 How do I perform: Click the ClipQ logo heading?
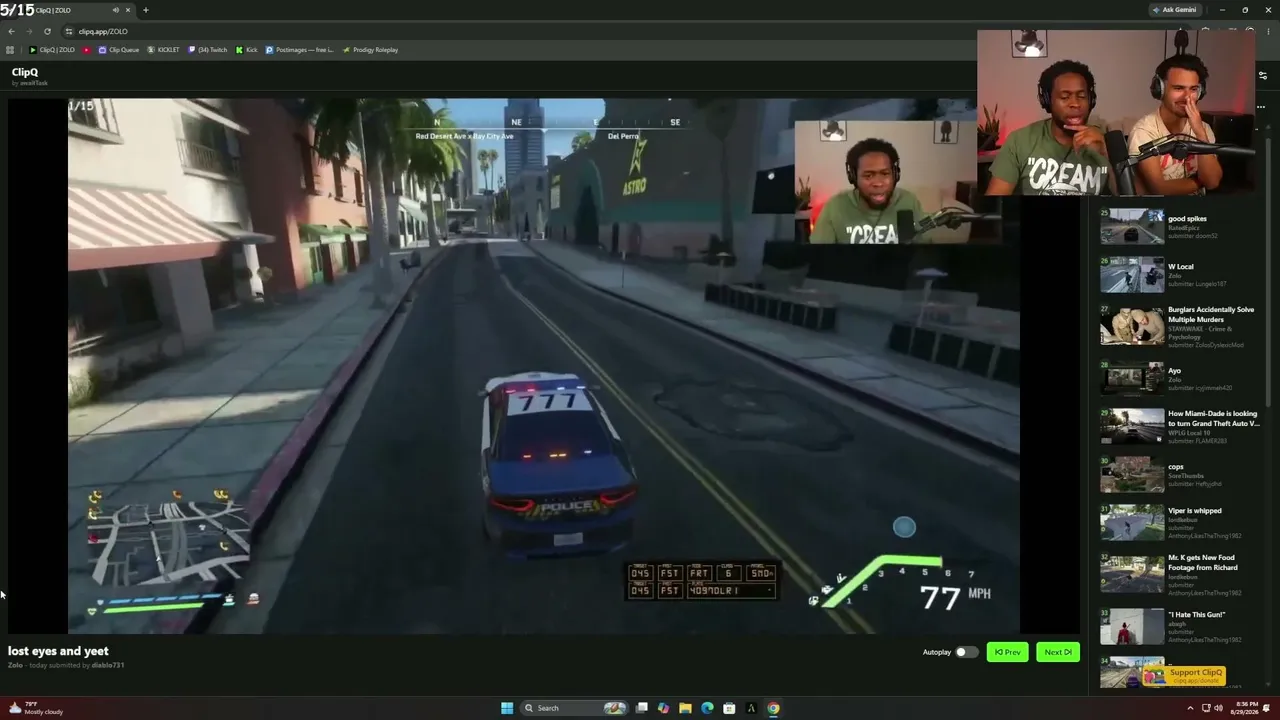25,72
